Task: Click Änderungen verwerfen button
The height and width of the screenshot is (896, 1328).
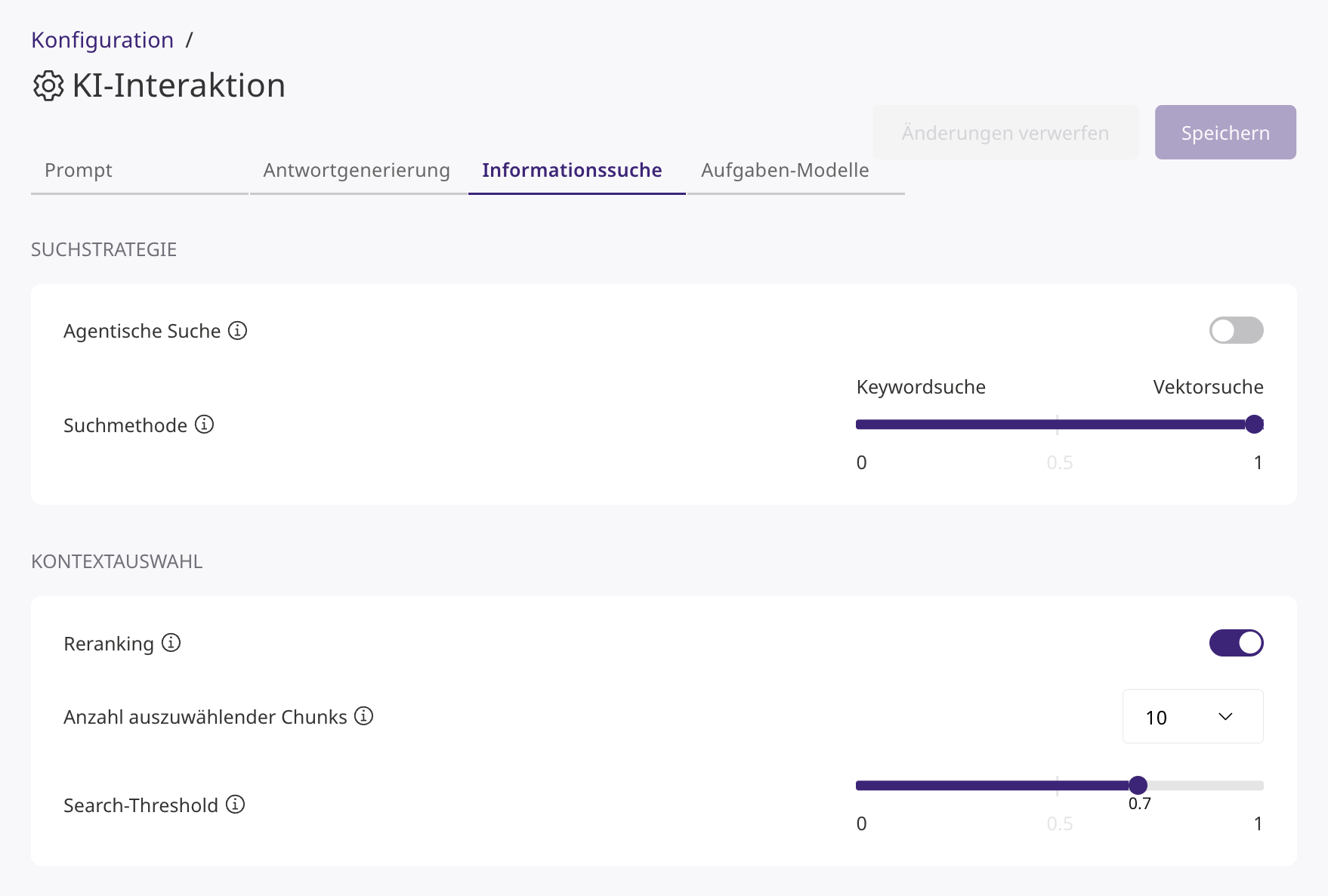Action: 1005,132
